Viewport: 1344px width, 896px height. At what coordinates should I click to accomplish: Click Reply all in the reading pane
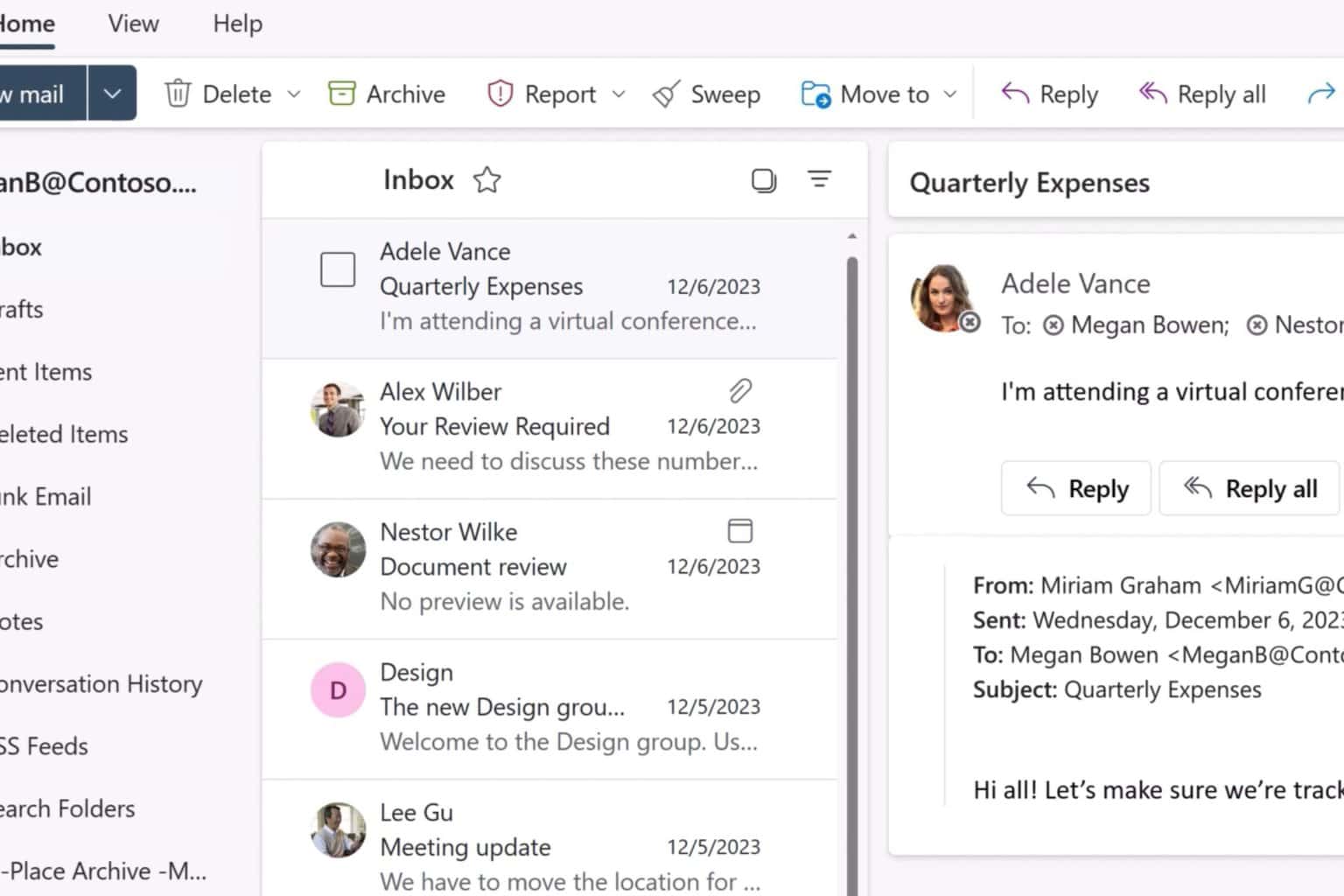coord(1249,488)
